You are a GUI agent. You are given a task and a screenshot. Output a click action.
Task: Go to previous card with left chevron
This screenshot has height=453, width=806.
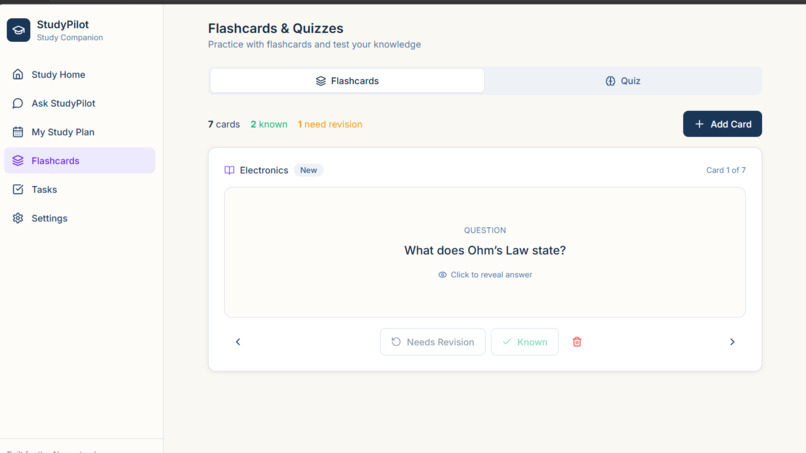click(x=238, y=342)
